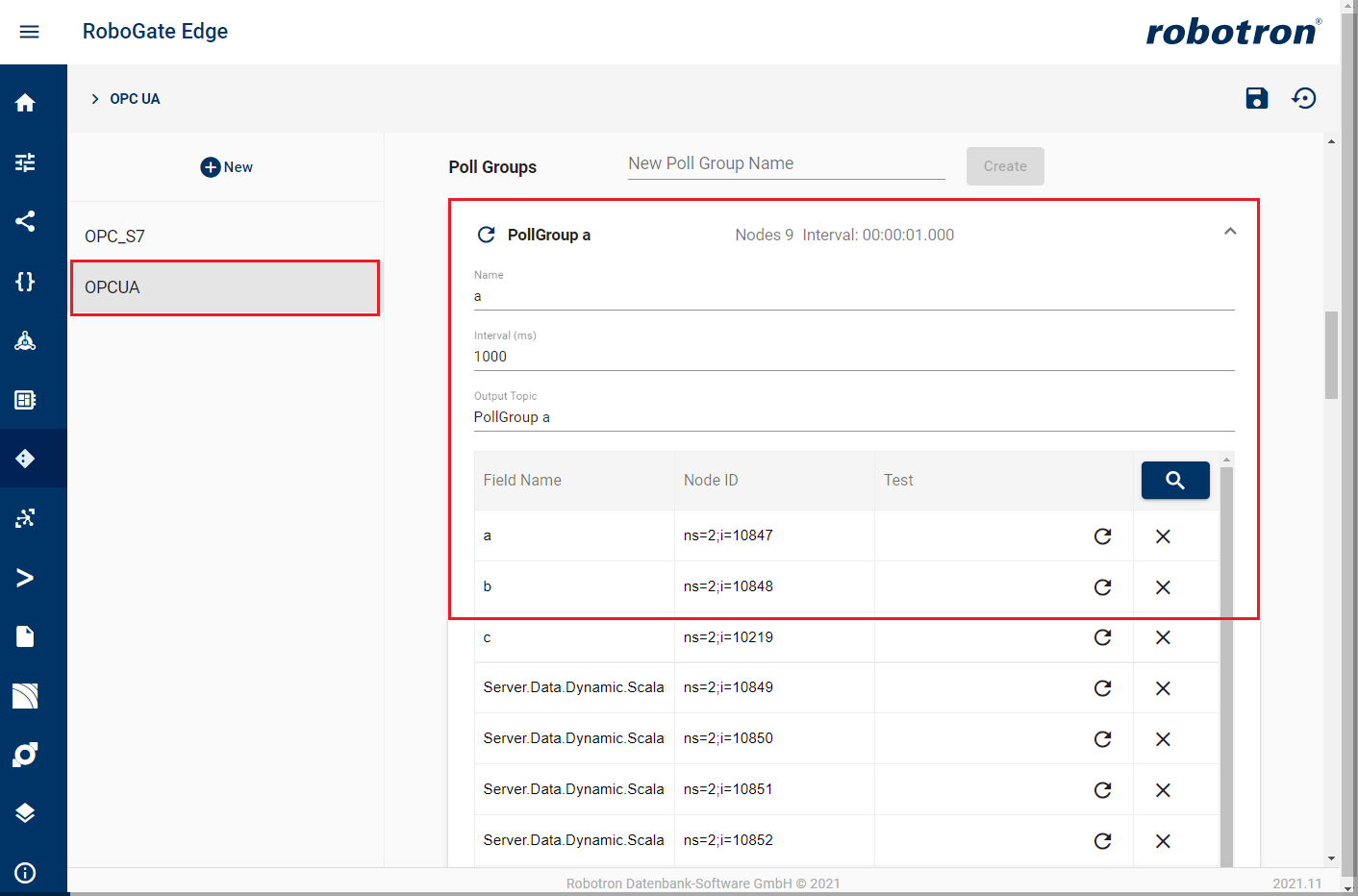This screenshot has height=896, width=1358.
Task: Open the document file sidebar icon
Action: (26, 636)
